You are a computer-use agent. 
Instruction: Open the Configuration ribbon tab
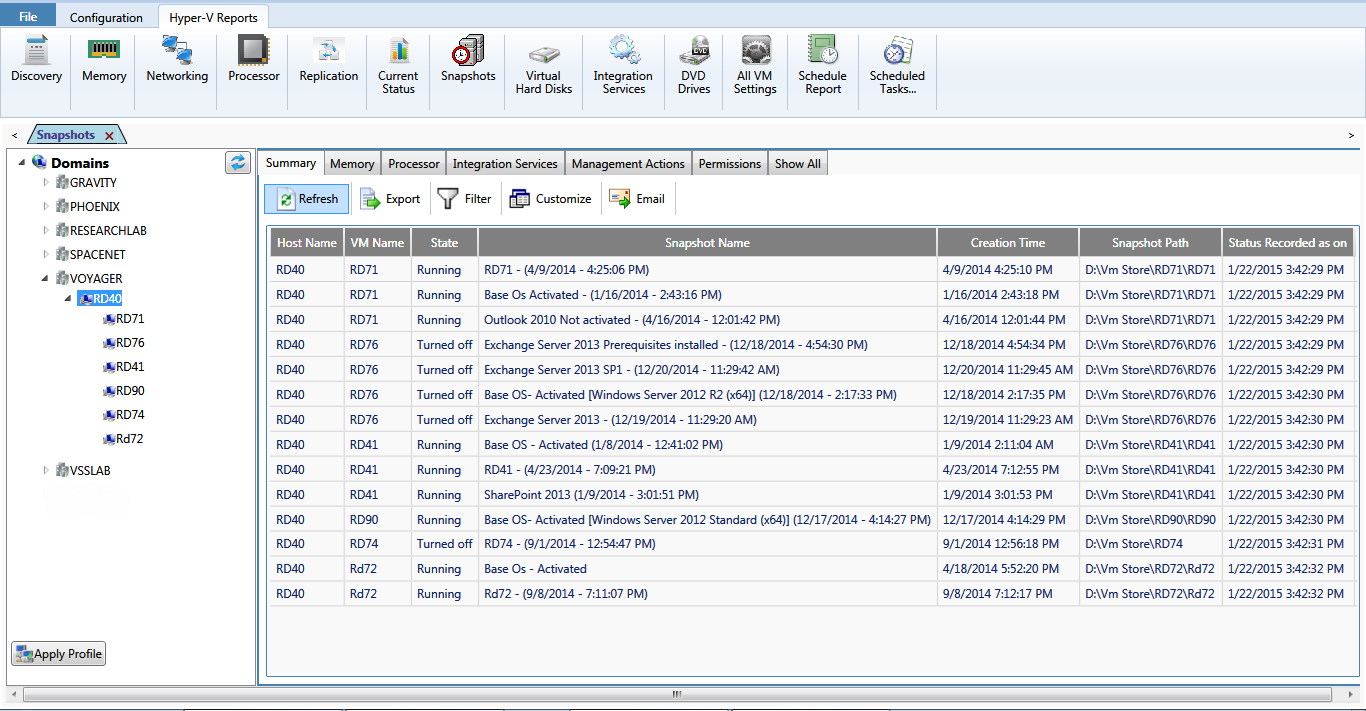(x=106, y=17)
